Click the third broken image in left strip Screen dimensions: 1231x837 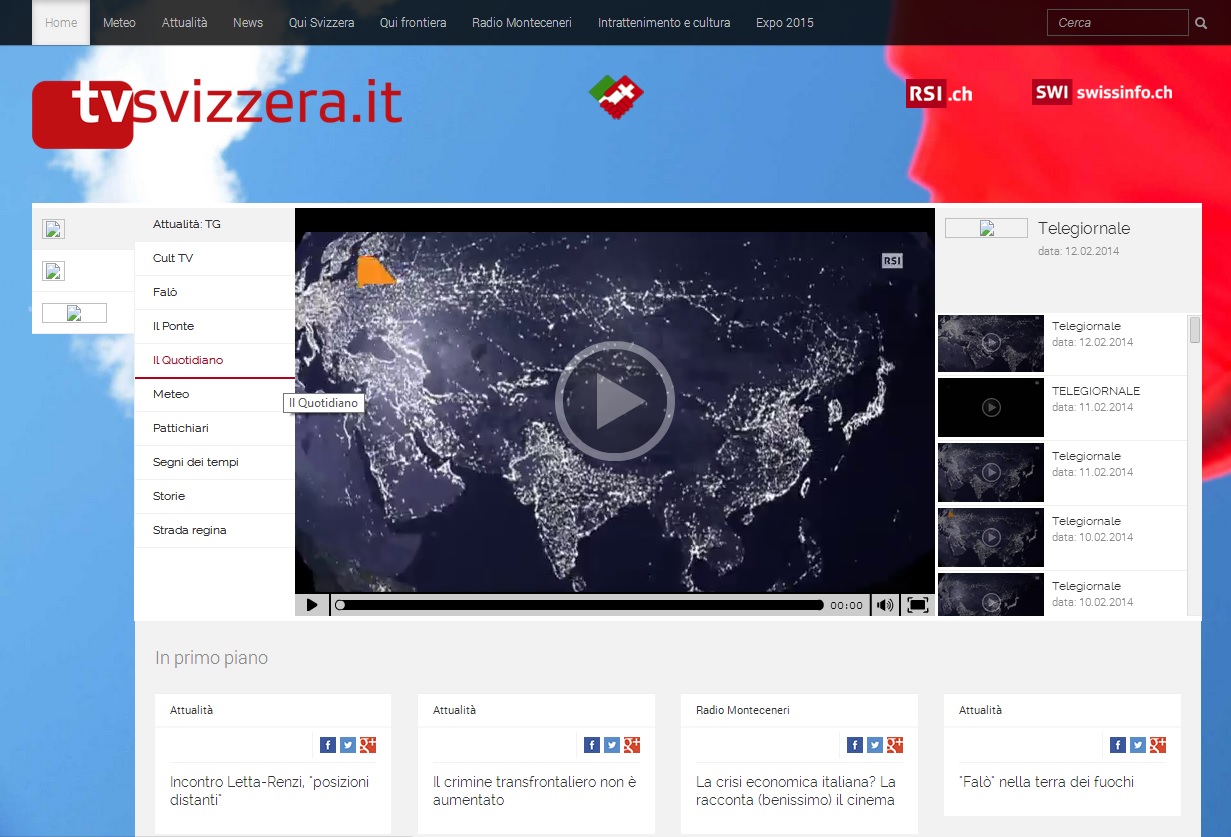click(x=74, y=313)
